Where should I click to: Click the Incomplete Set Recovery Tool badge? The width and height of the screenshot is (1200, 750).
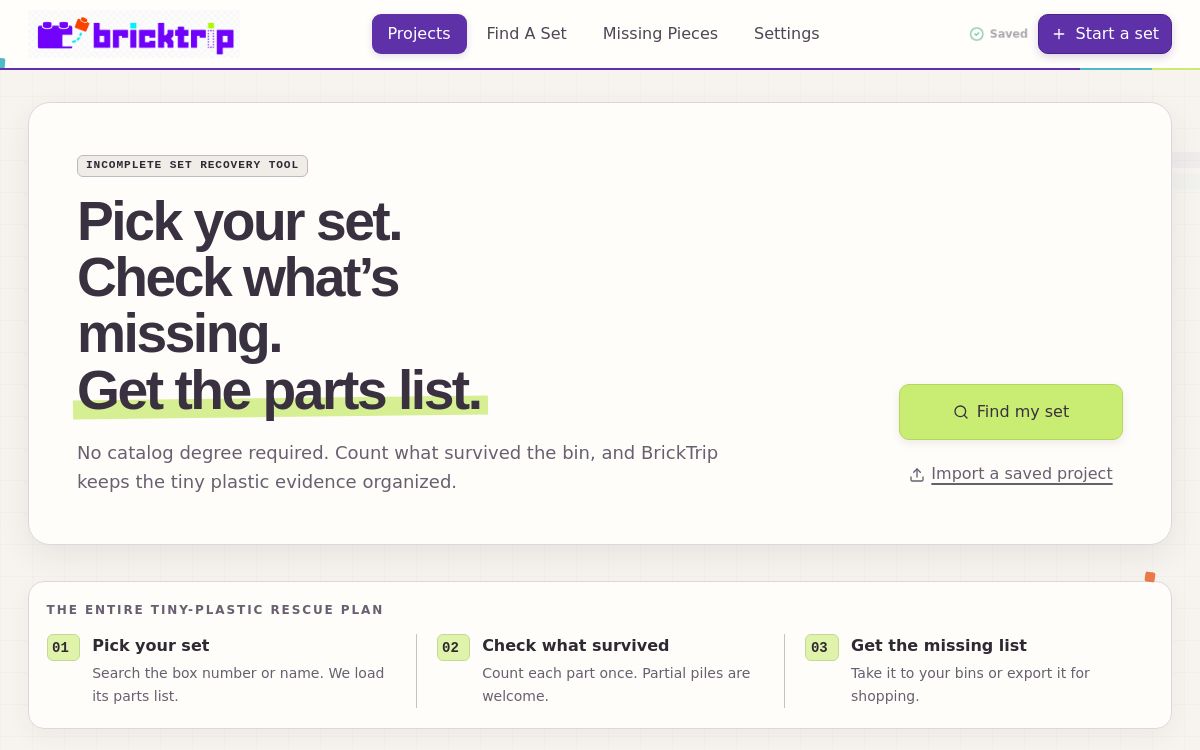(192, 166)
